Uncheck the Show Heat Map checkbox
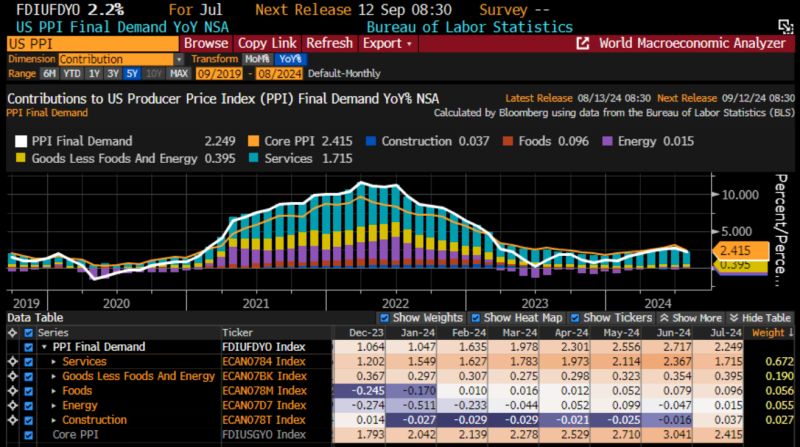 point(476,317)
